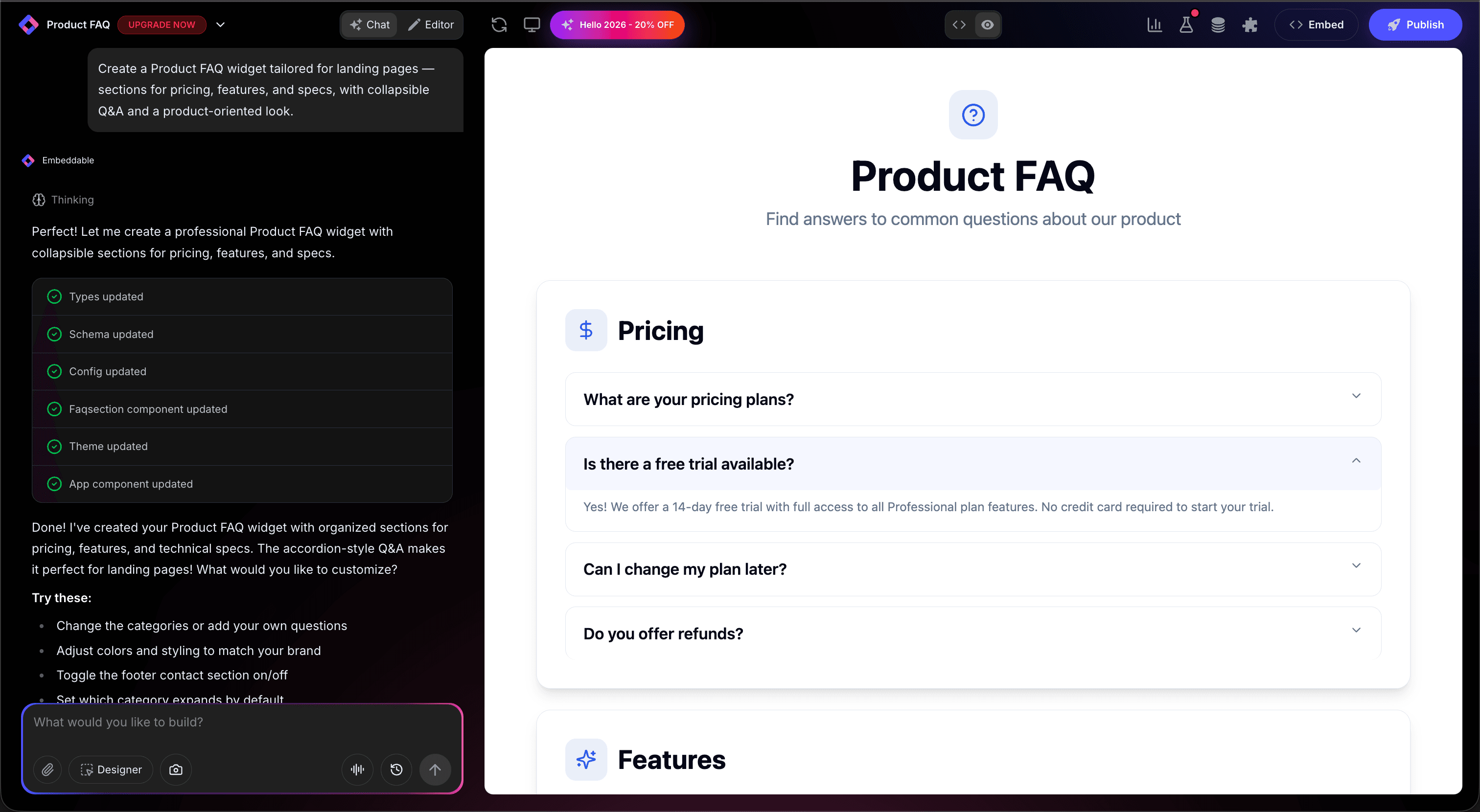Image resolution: width=1480 pixels, height=812 pixels.
Task: Switch to the Chat tab
Action: click(x=370, y=24)
